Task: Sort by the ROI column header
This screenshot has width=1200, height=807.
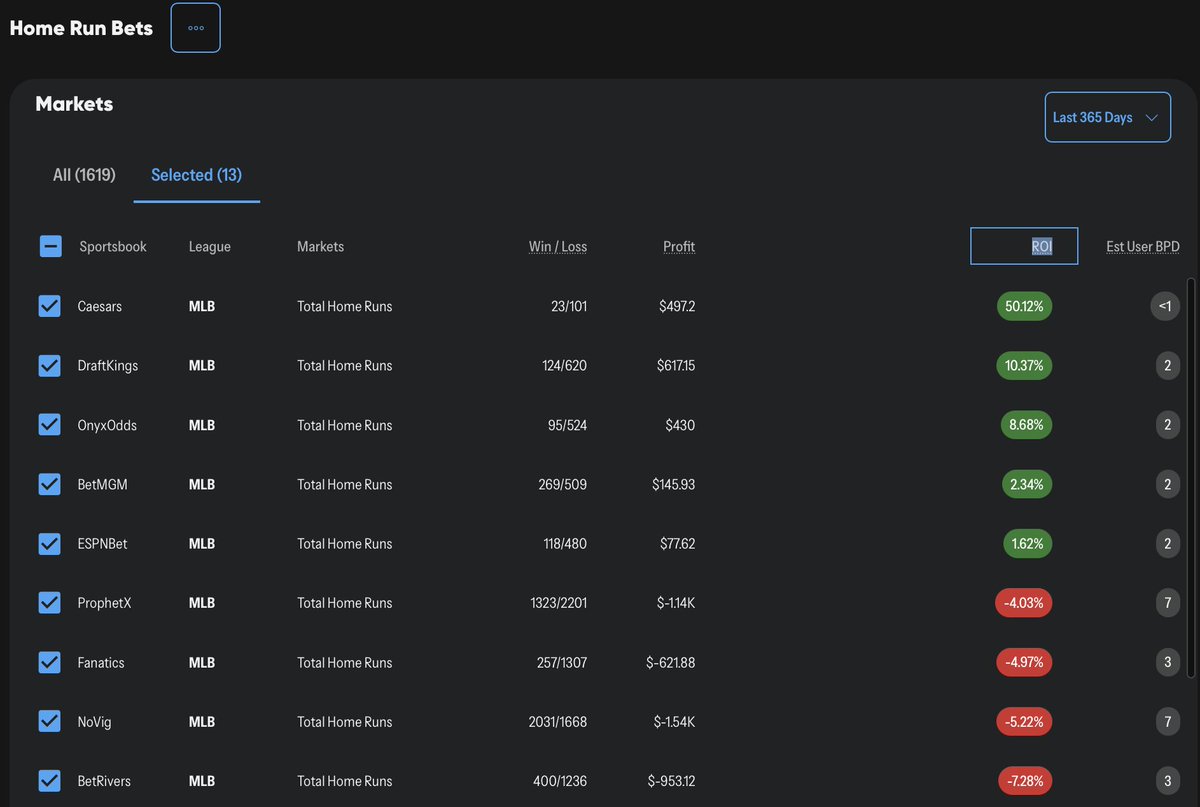Action: click(x=1024, y=246)
